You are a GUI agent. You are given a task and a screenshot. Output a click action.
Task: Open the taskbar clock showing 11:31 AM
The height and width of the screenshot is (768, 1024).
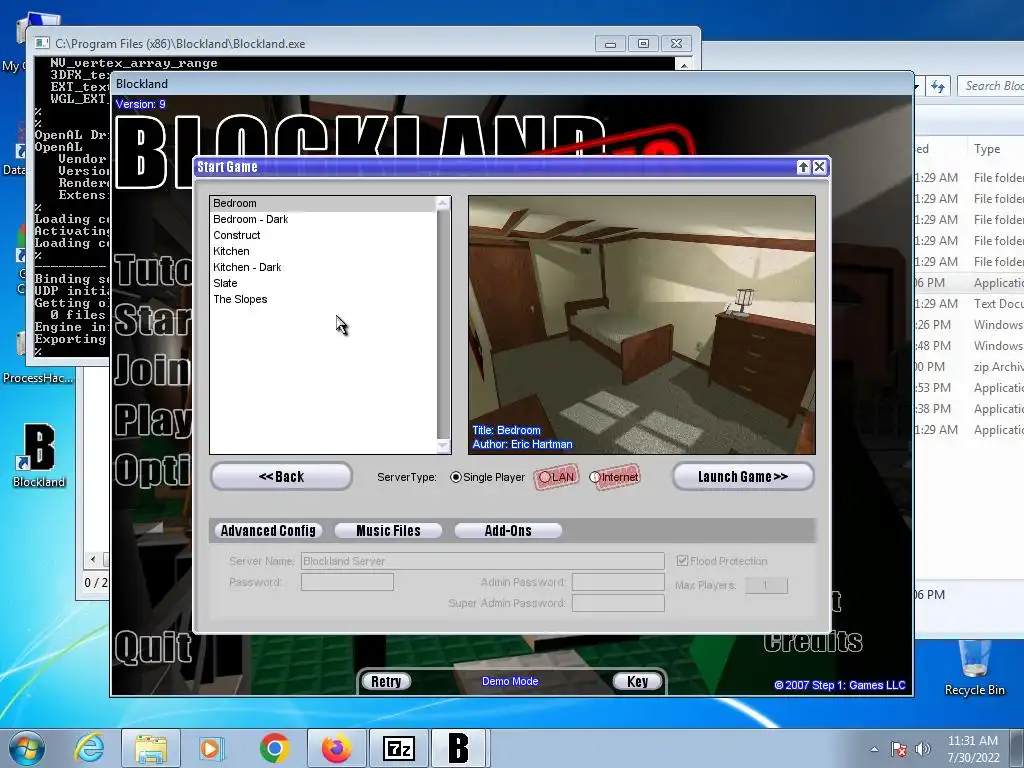tap(973, 749)
